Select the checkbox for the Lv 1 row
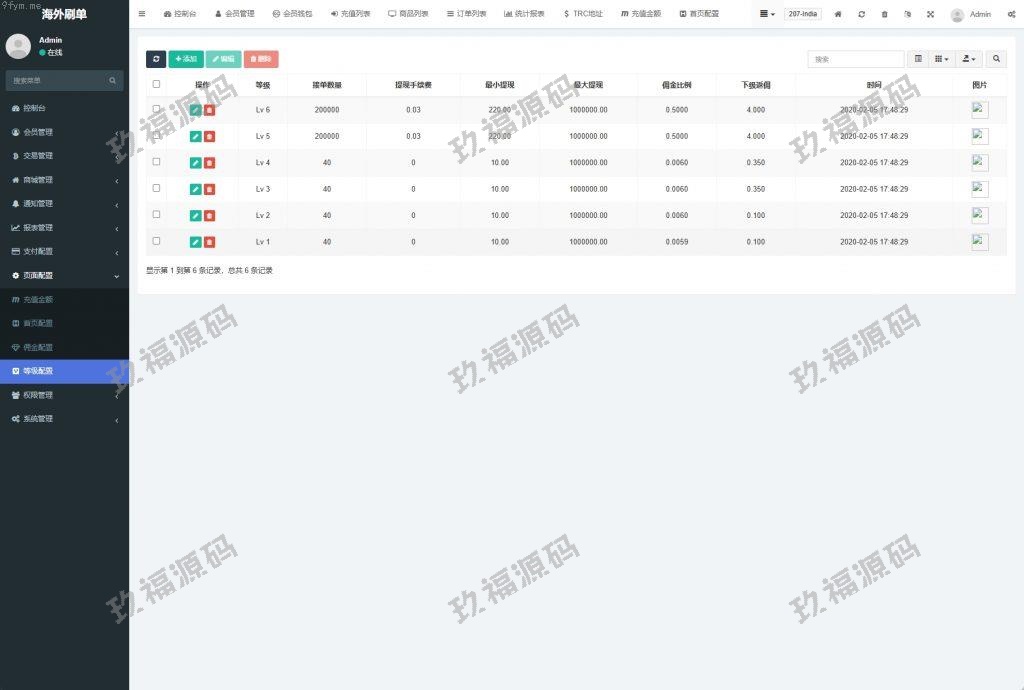This screenshot has width=1024, height=690. (156, 240)
